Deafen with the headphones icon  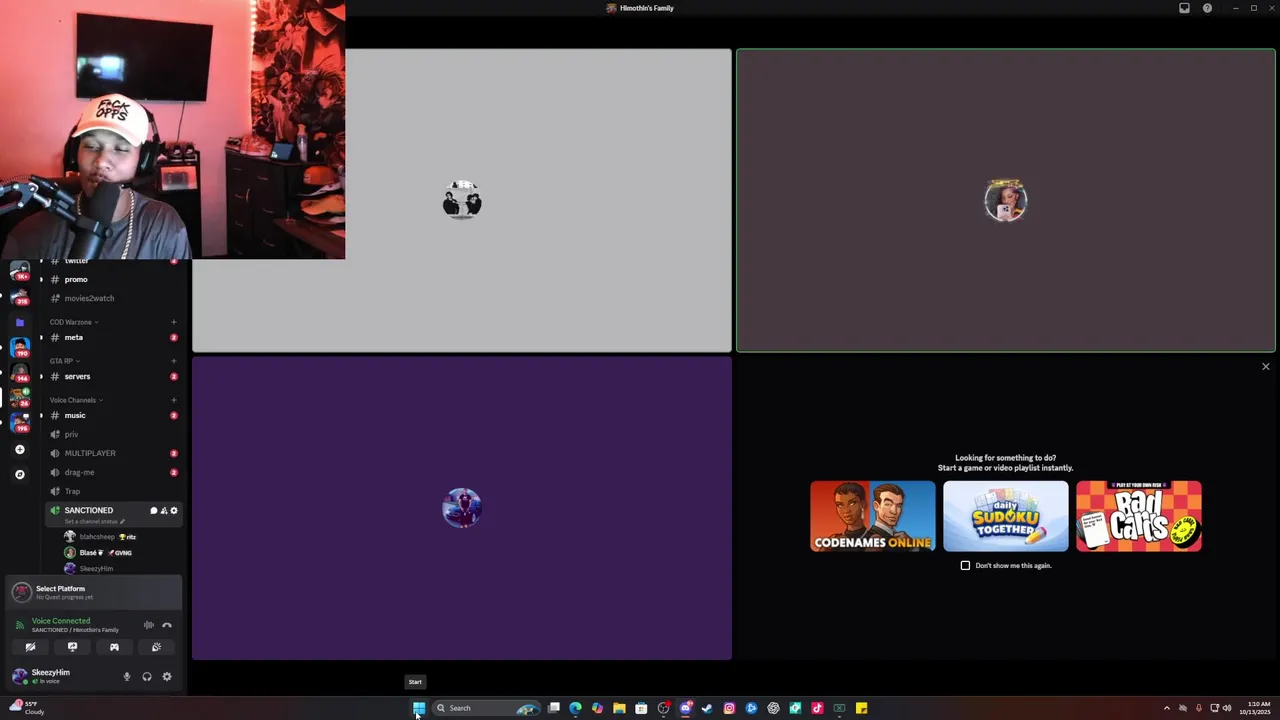[x=147, y=677]
